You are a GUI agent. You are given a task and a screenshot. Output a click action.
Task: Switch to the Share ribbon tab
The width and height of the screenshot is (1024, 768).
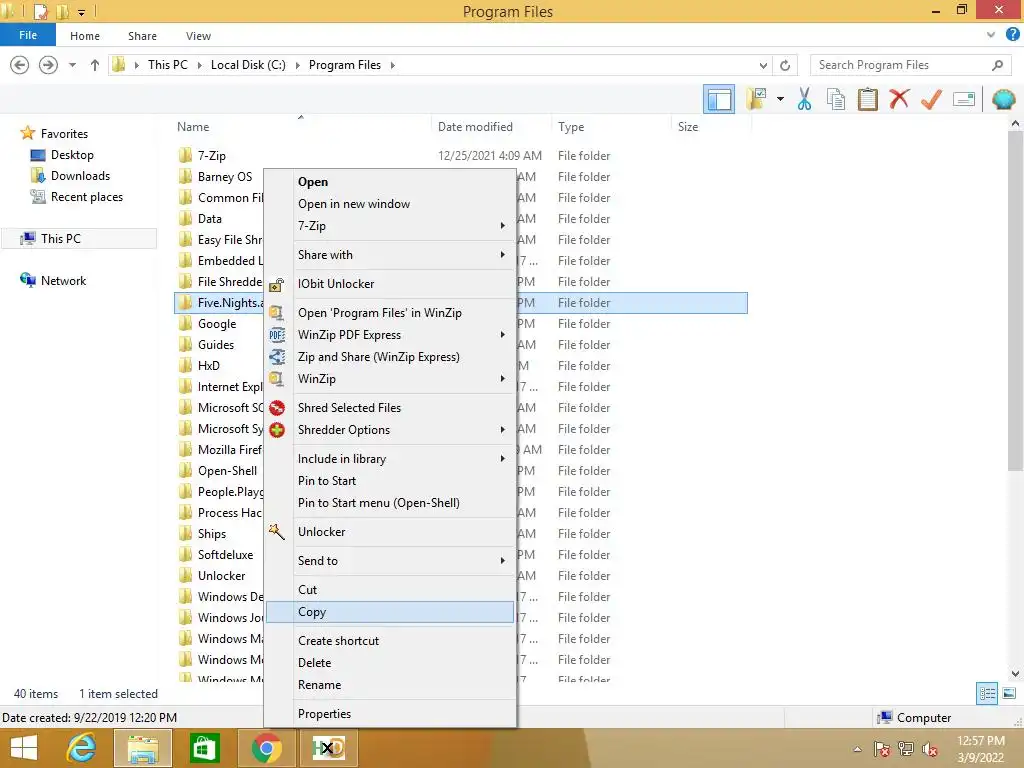point(142,36)
